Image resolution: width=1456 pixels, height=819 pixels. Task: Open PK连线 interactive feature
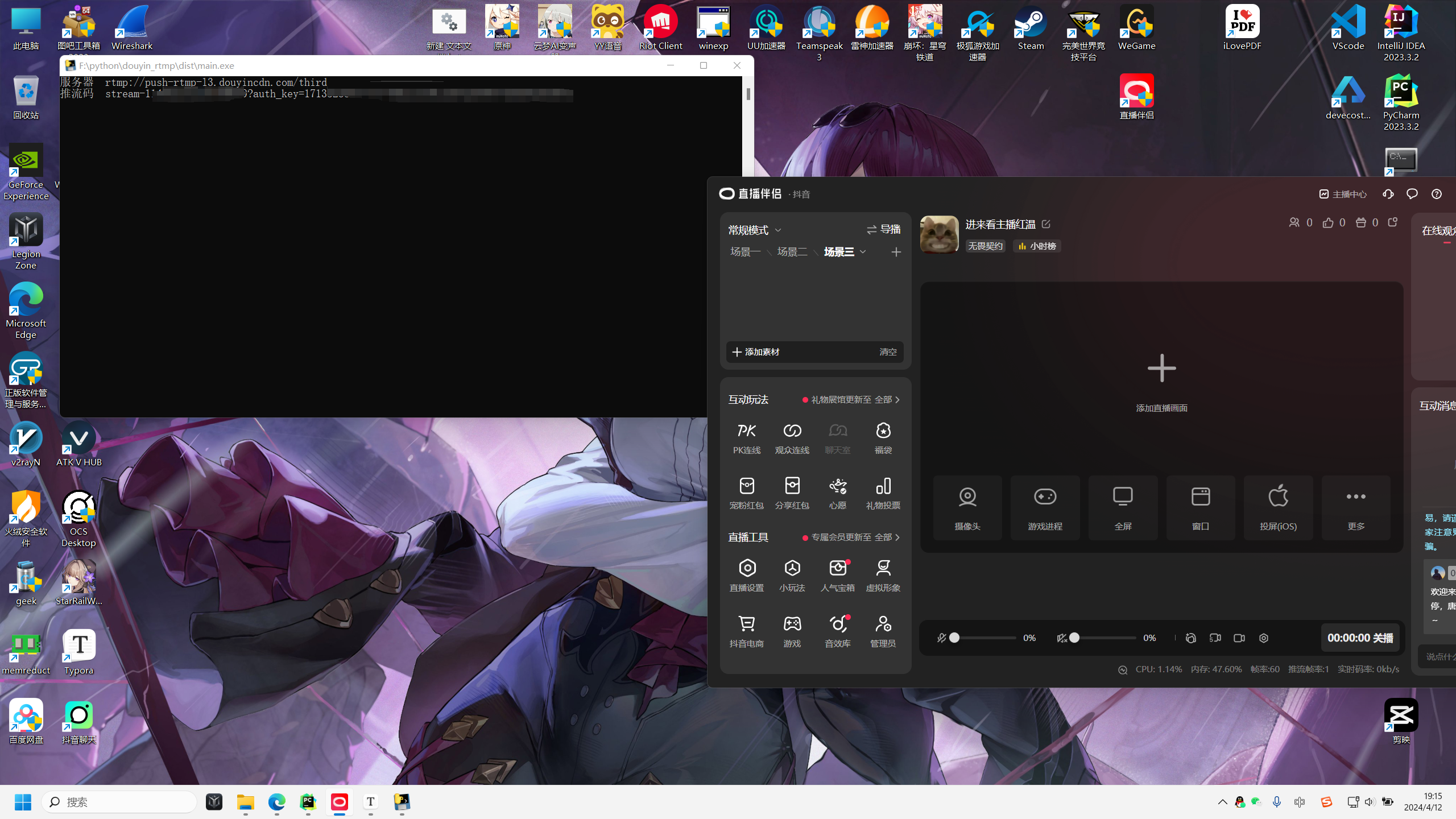click(746, 438)
